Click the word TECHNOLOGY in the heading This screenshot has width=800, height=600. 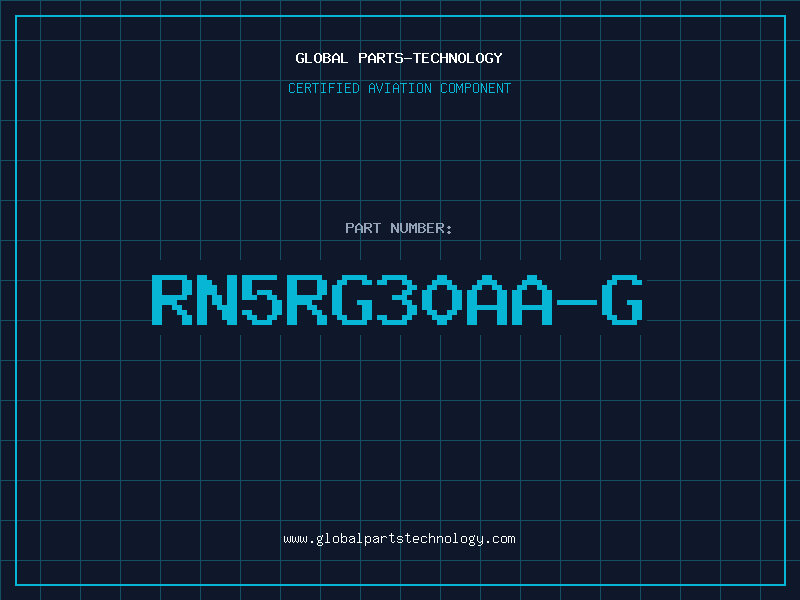tap(458, 58)
